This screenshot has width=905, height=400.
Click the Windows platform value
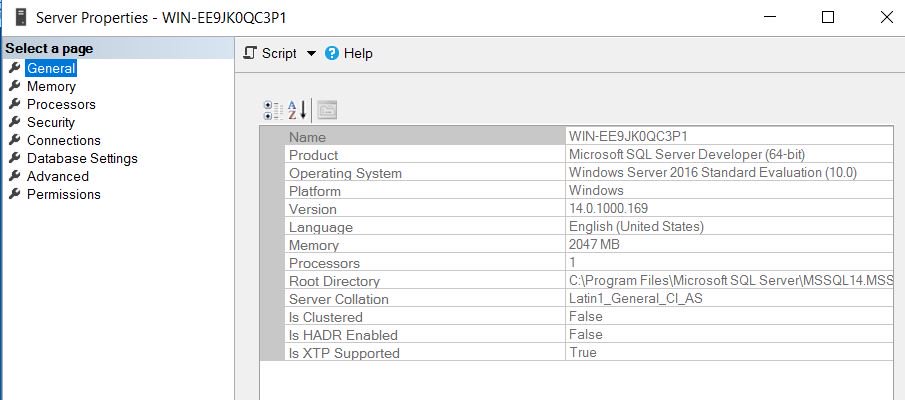(x=596, y=190)
